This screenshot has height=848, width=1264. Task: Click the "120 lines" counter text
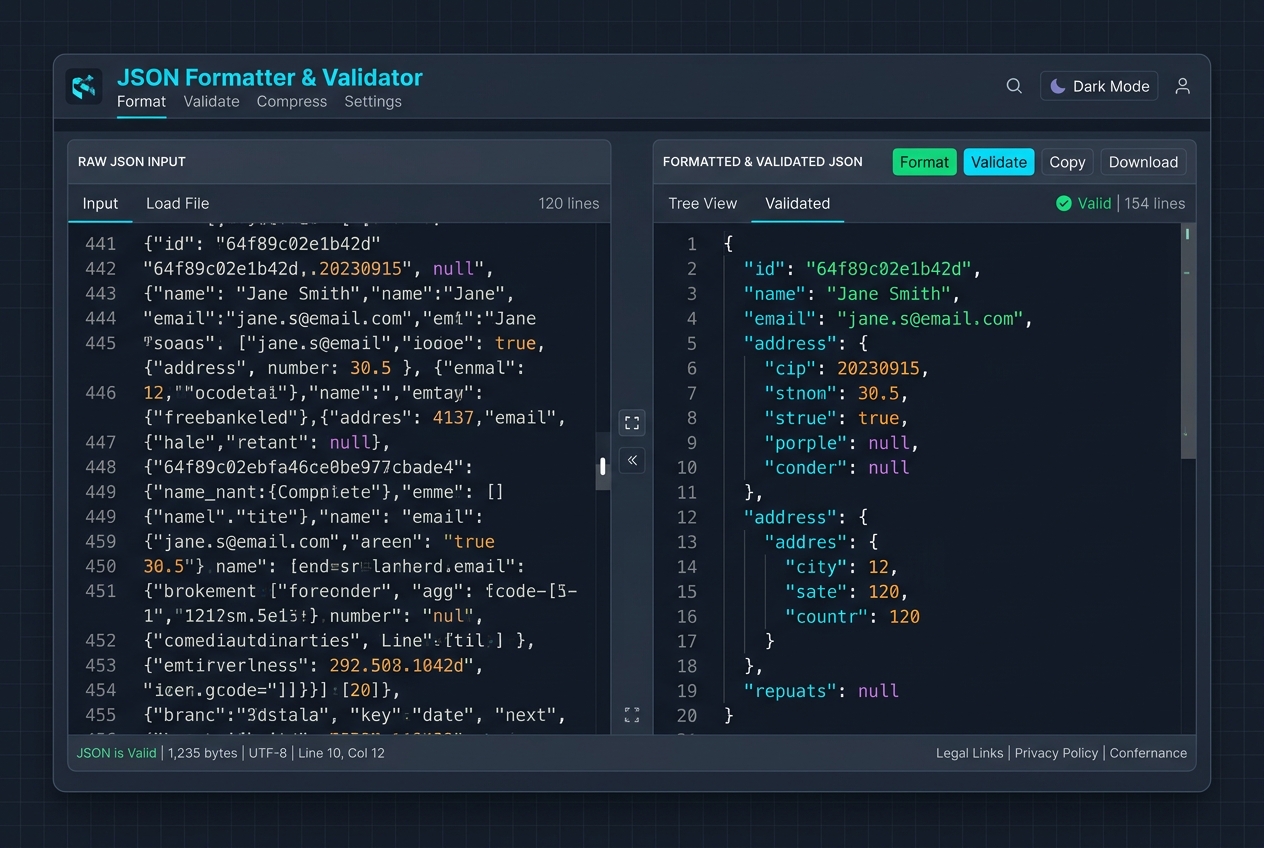[569, 203]
